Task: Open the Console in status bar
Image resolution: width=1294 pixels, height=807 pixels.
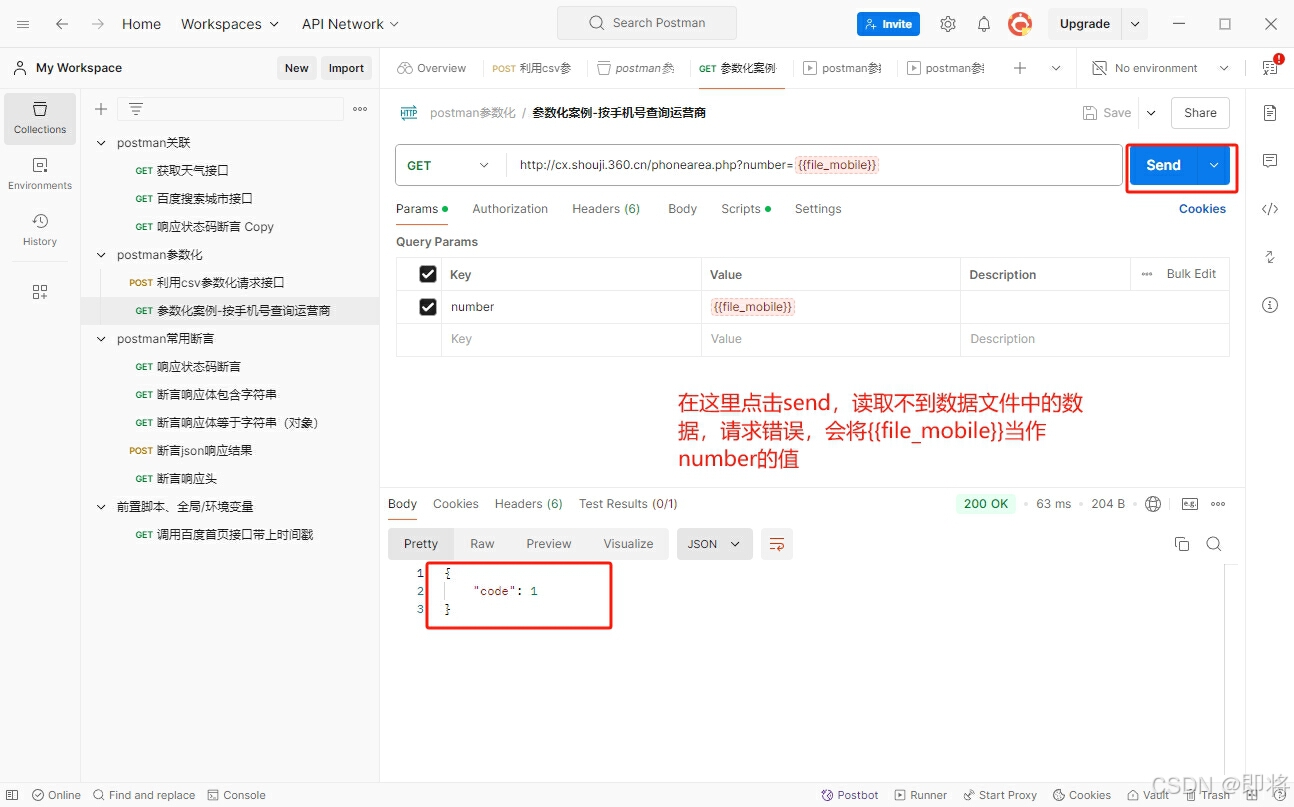Action: click(237, 795)
